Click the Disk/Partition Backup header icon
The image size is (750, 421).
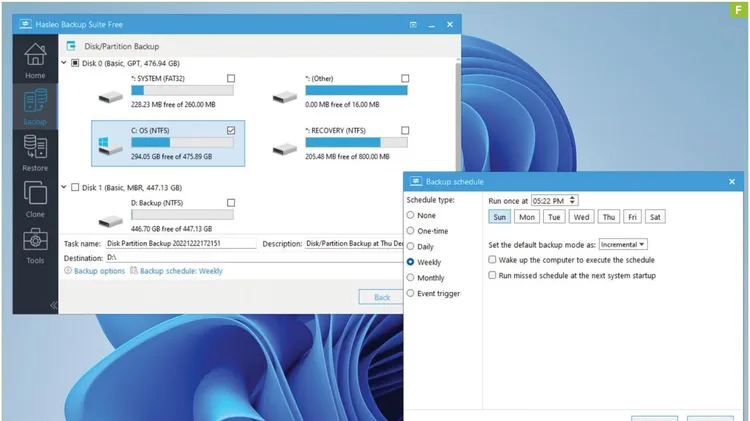(x=71, y=46)
